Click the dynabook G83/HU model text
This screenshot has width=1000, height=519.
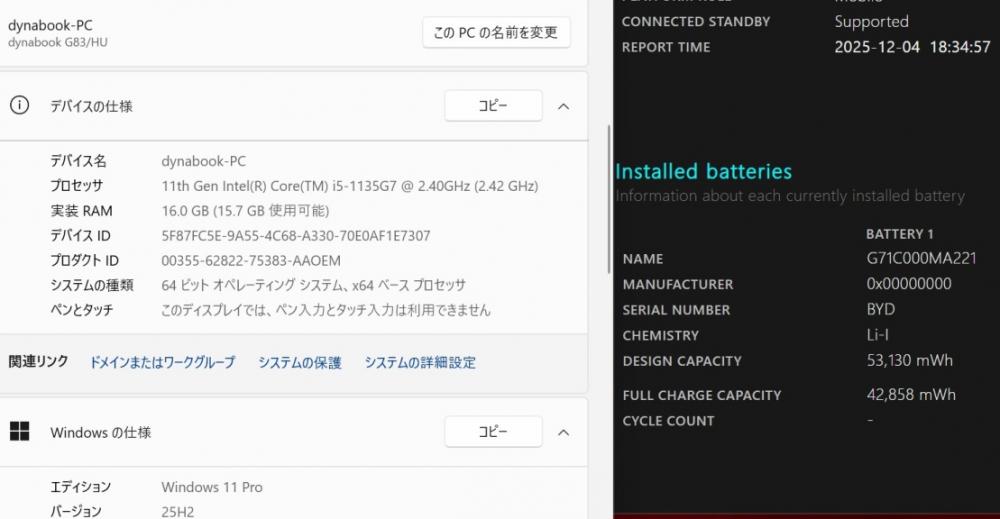click(x=58, y=43)
